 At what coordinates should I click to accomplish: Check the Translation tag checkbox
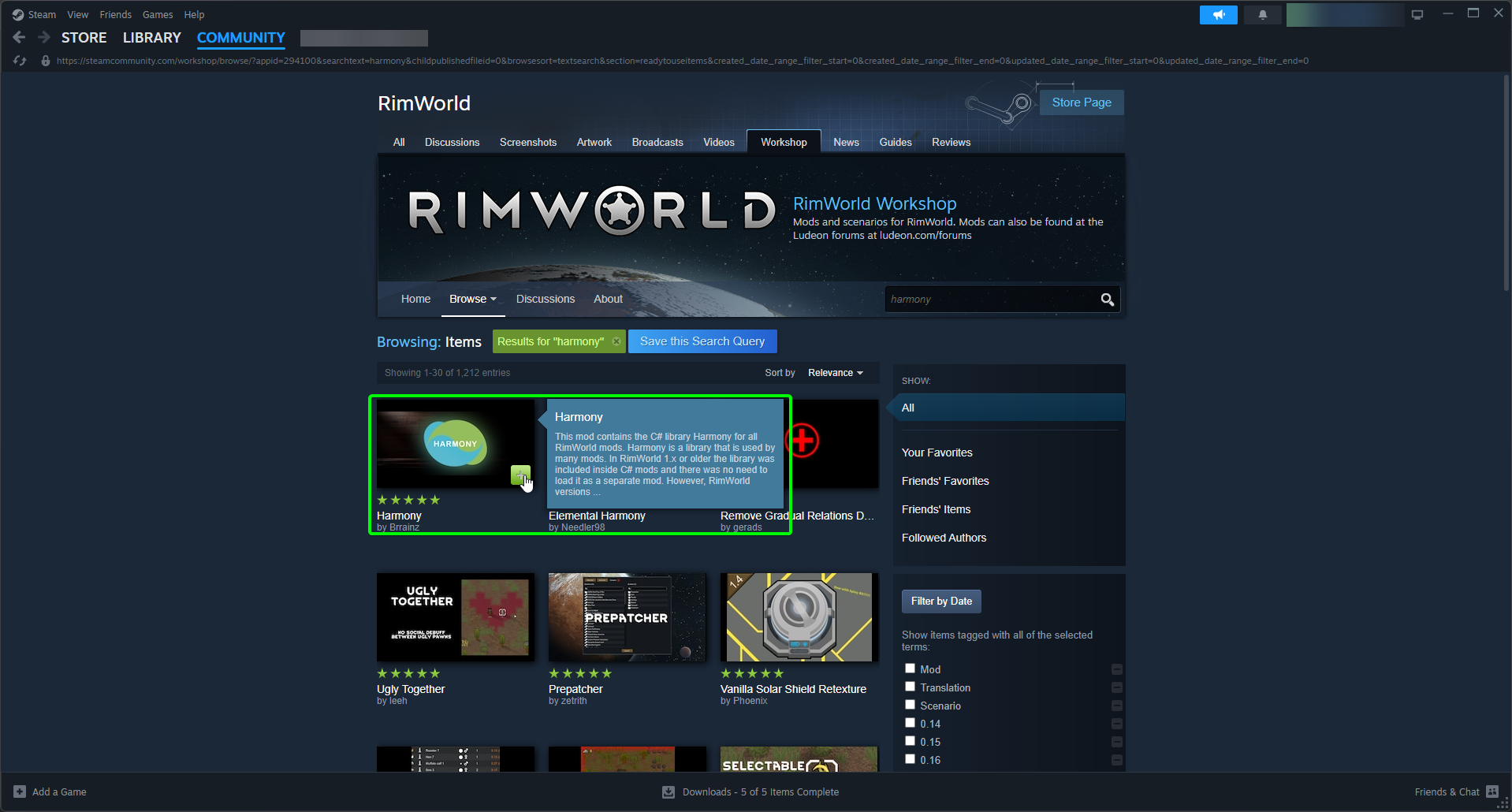click(910, 687)
